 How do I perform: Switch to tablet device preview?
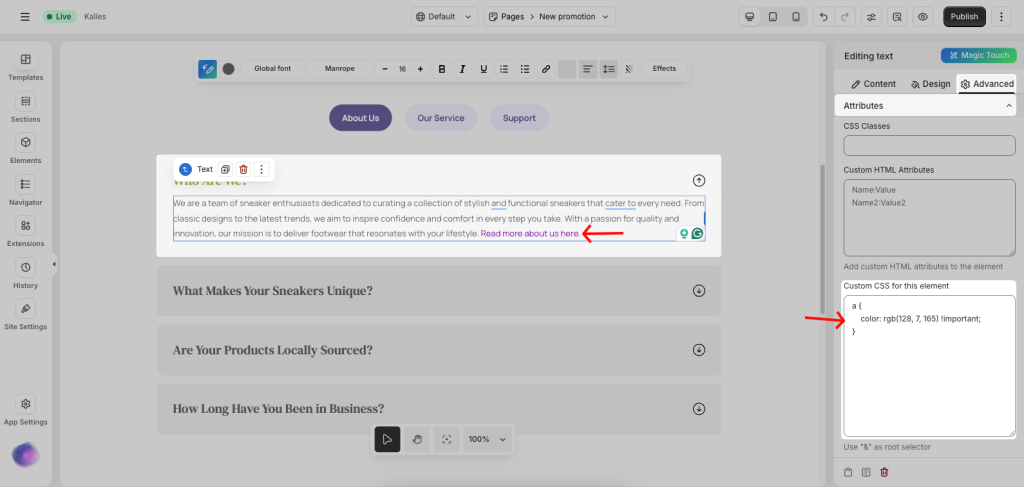pyautogui.click(x=772, y=17)
